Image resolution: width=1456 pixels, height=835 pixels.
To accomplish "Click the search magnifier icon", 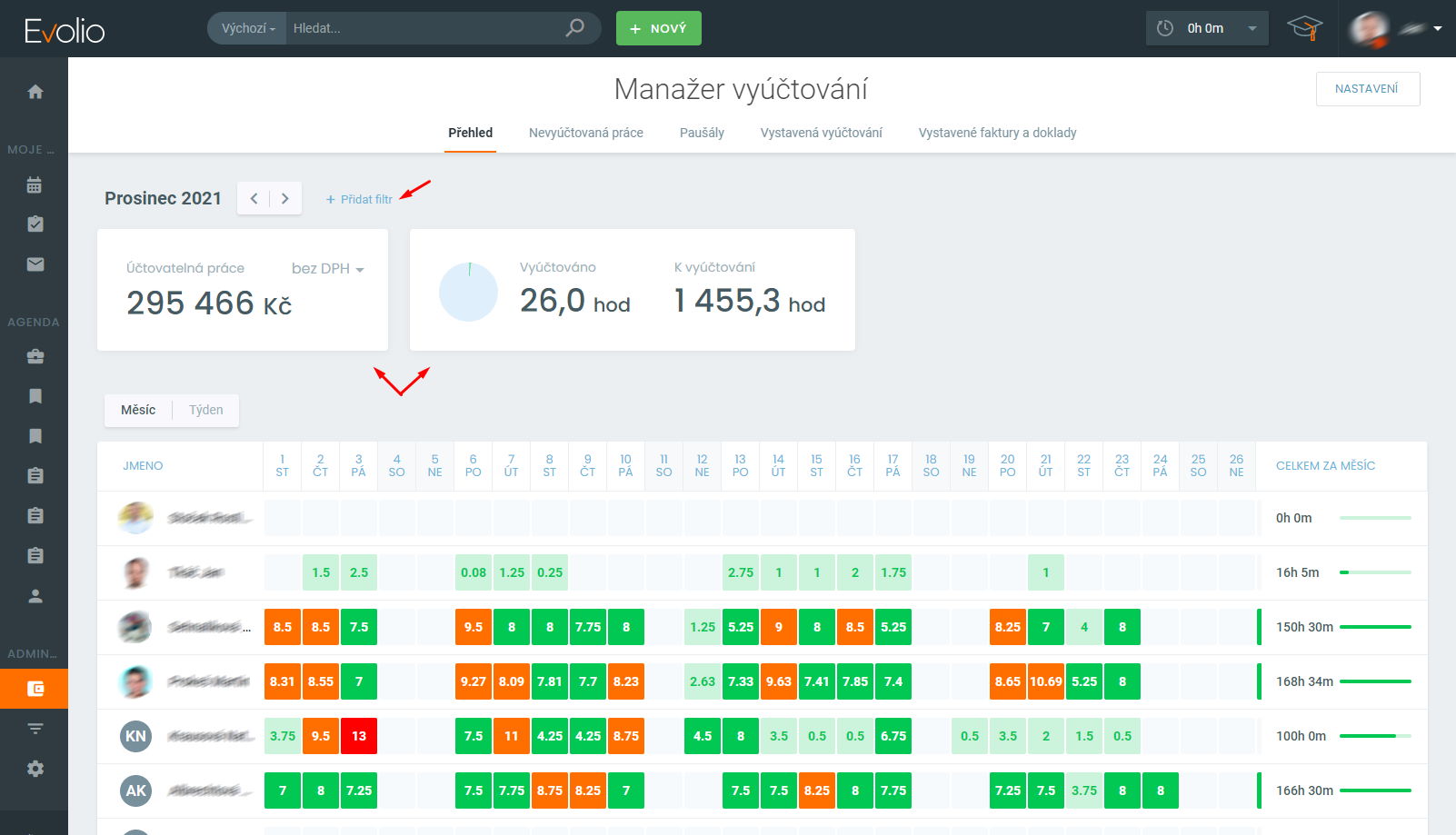I will (x=574, y=28).
